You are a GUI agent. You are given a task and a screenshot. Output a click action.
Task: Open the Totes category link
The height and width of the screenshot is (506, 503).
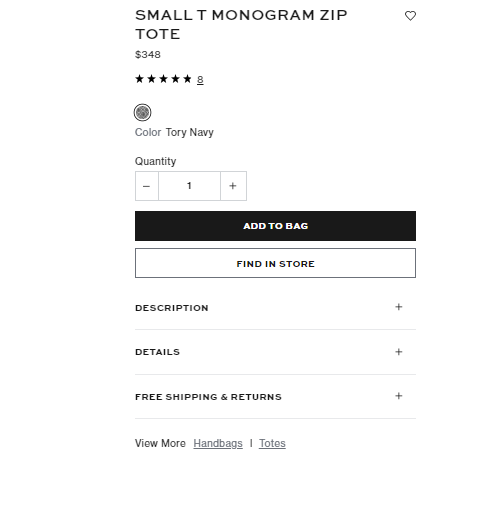coord(272,443)
